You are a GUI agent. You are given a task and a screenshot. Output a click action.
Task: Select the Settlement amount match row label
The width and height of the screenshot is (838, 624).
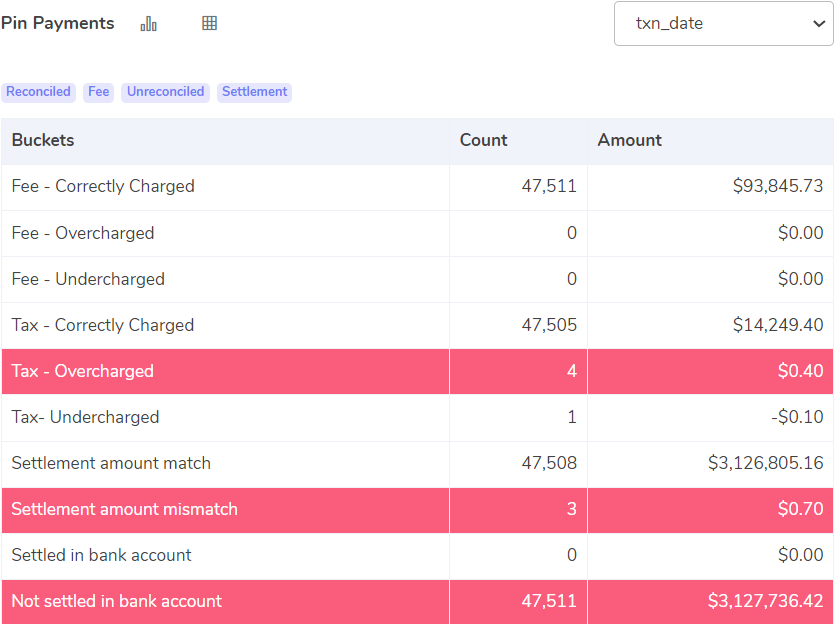(x=111, y=463)
